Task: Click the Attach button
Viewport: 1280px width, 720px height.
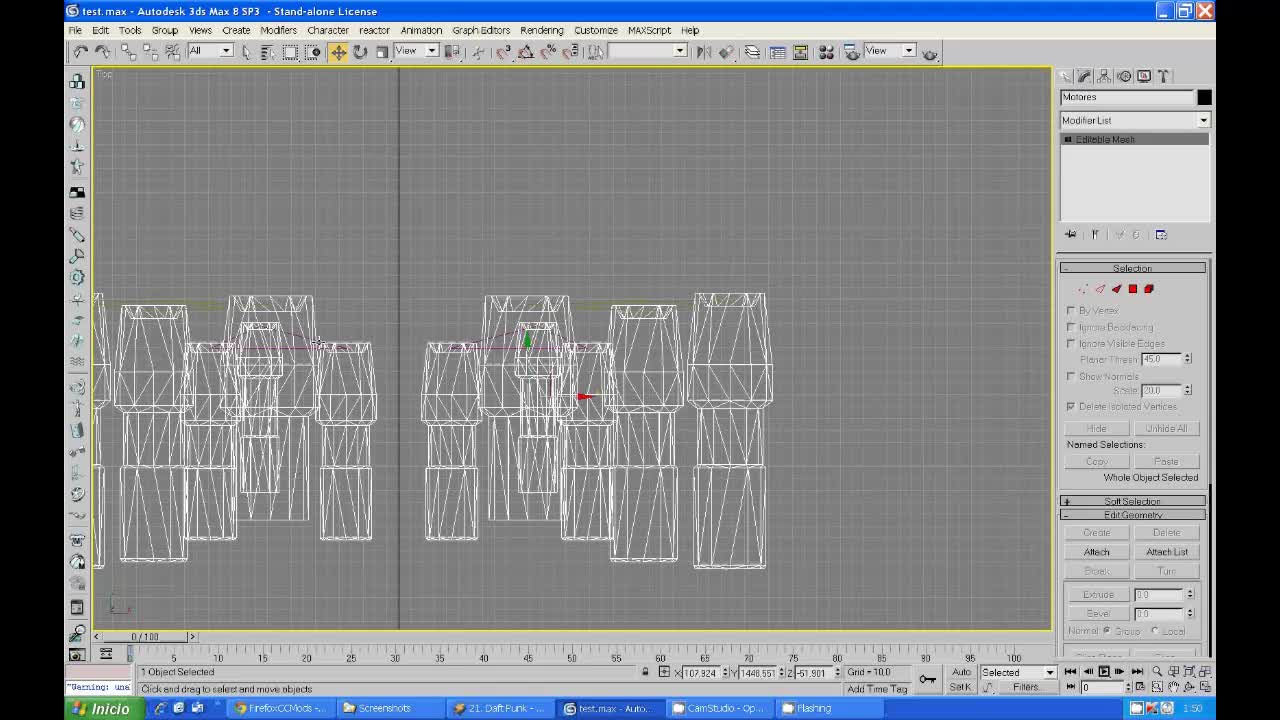Action: 1097,552
